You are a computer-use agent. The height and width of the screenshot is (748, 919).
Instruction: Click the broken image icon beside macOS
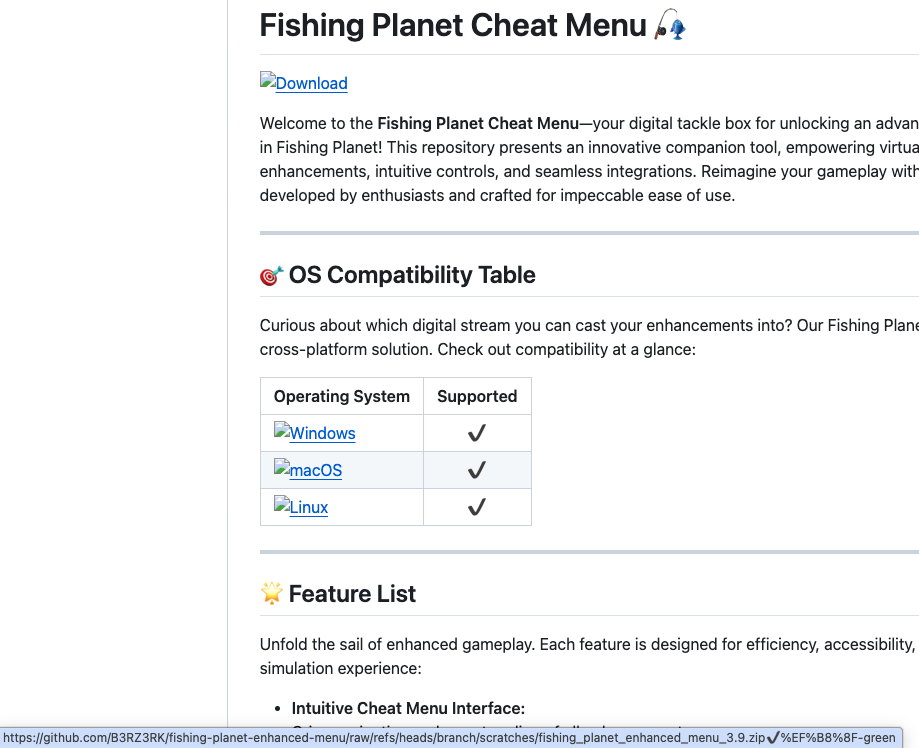click(281, 468)
